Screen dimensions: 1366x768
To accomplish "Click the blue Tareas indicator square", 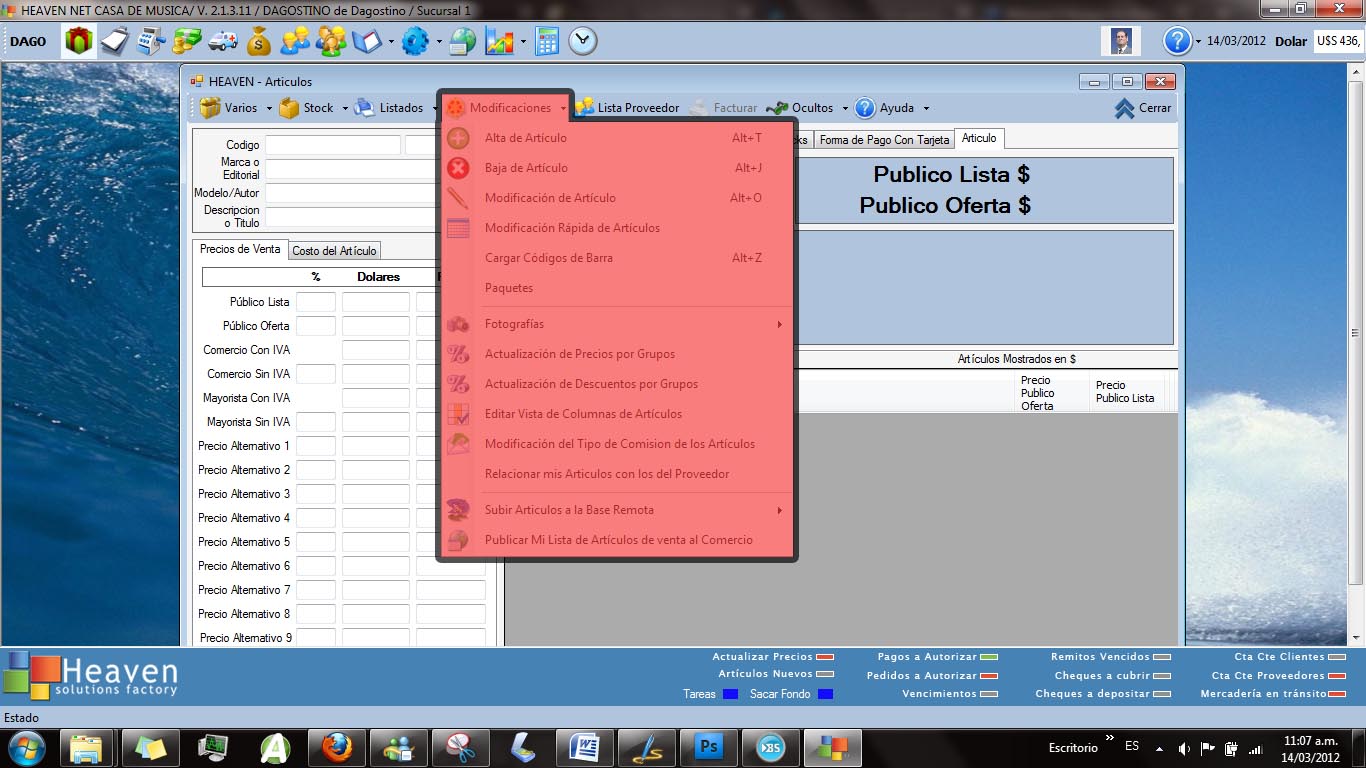I will point(730,694).
